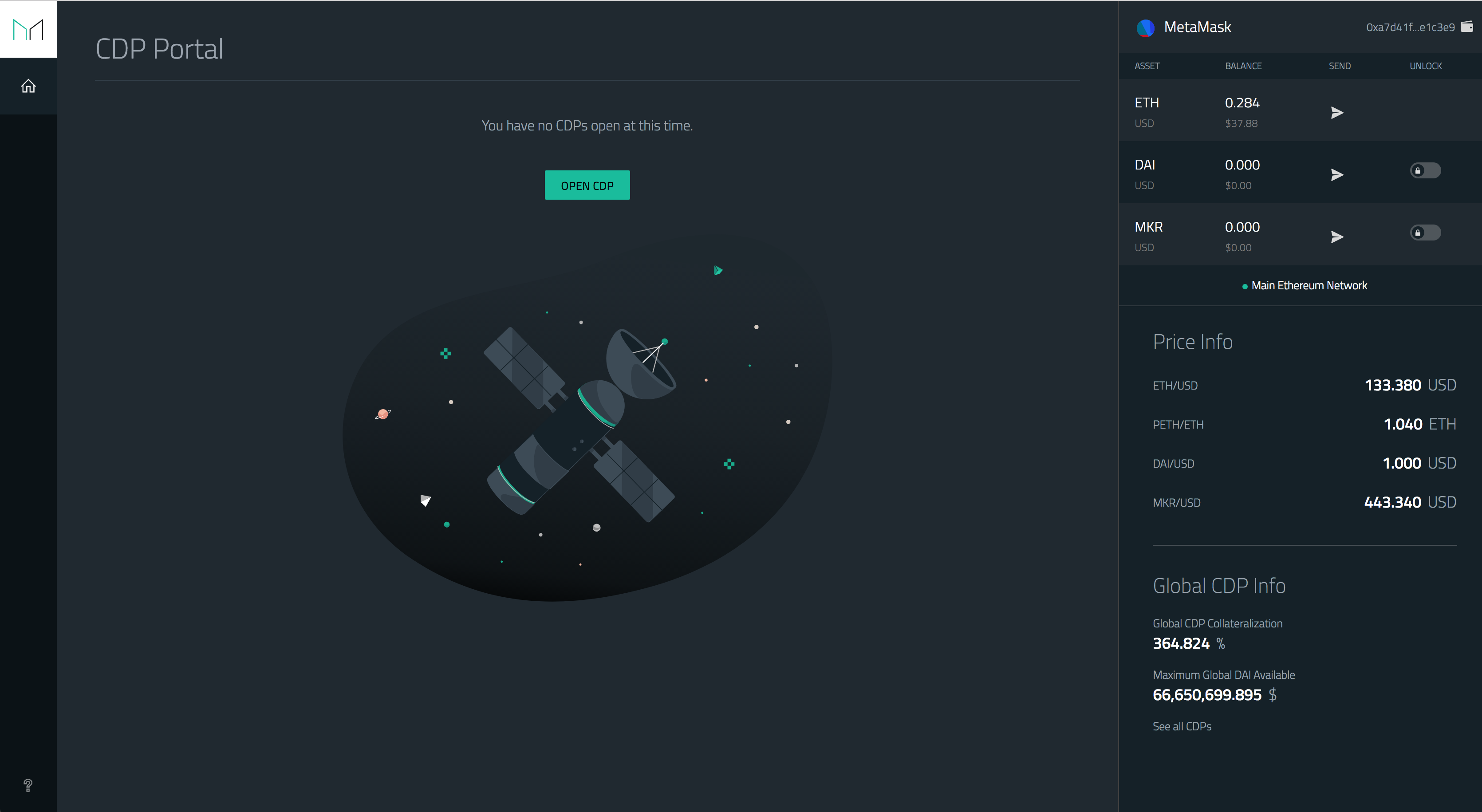The height and width of the screenshot is (812, 1482).
Task: Click the wallet address 0xa7d41f...e1c3e9
Action: 1410,27
